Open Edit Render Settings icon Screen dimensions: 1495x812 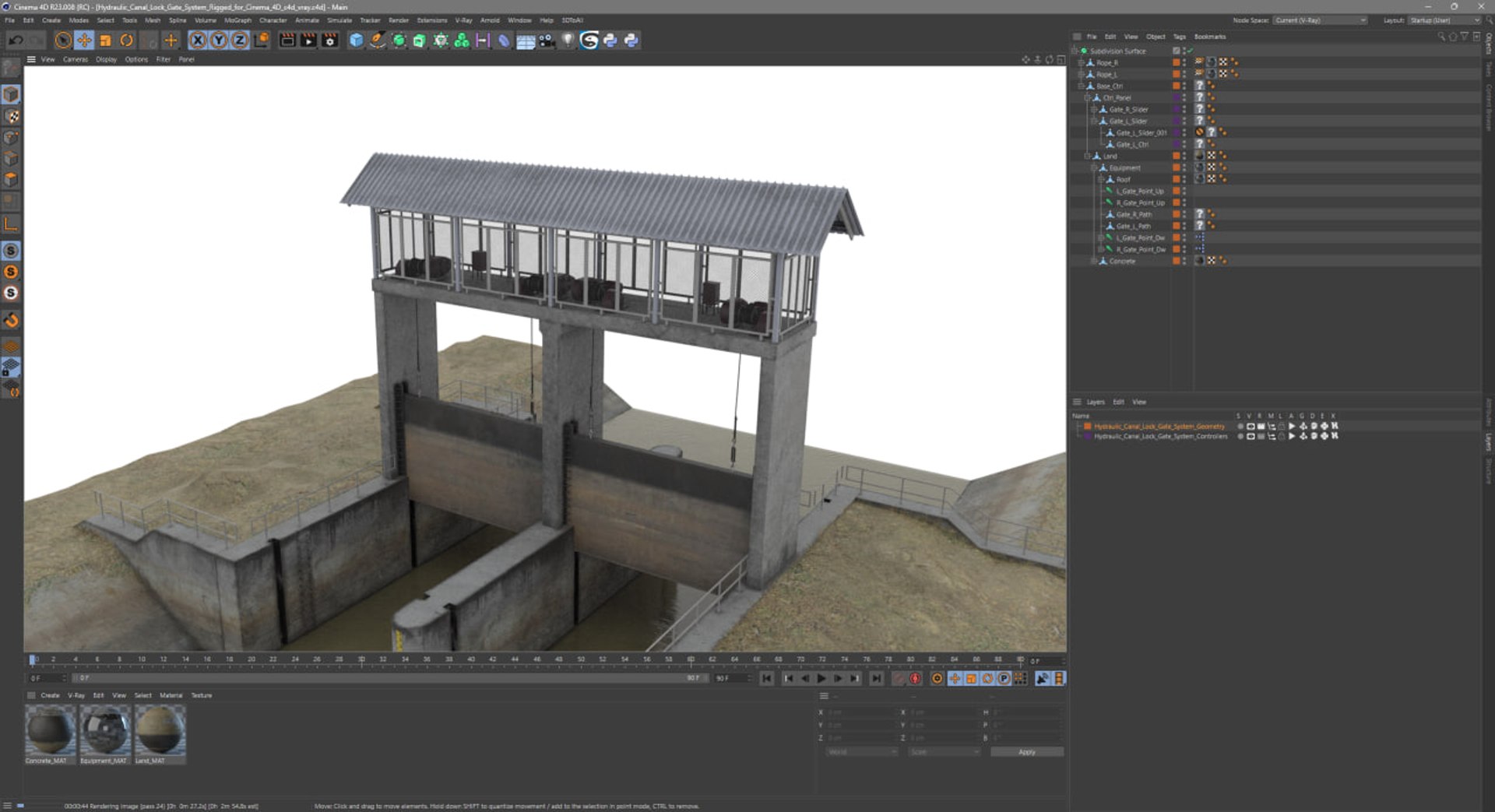pos(330,40)
